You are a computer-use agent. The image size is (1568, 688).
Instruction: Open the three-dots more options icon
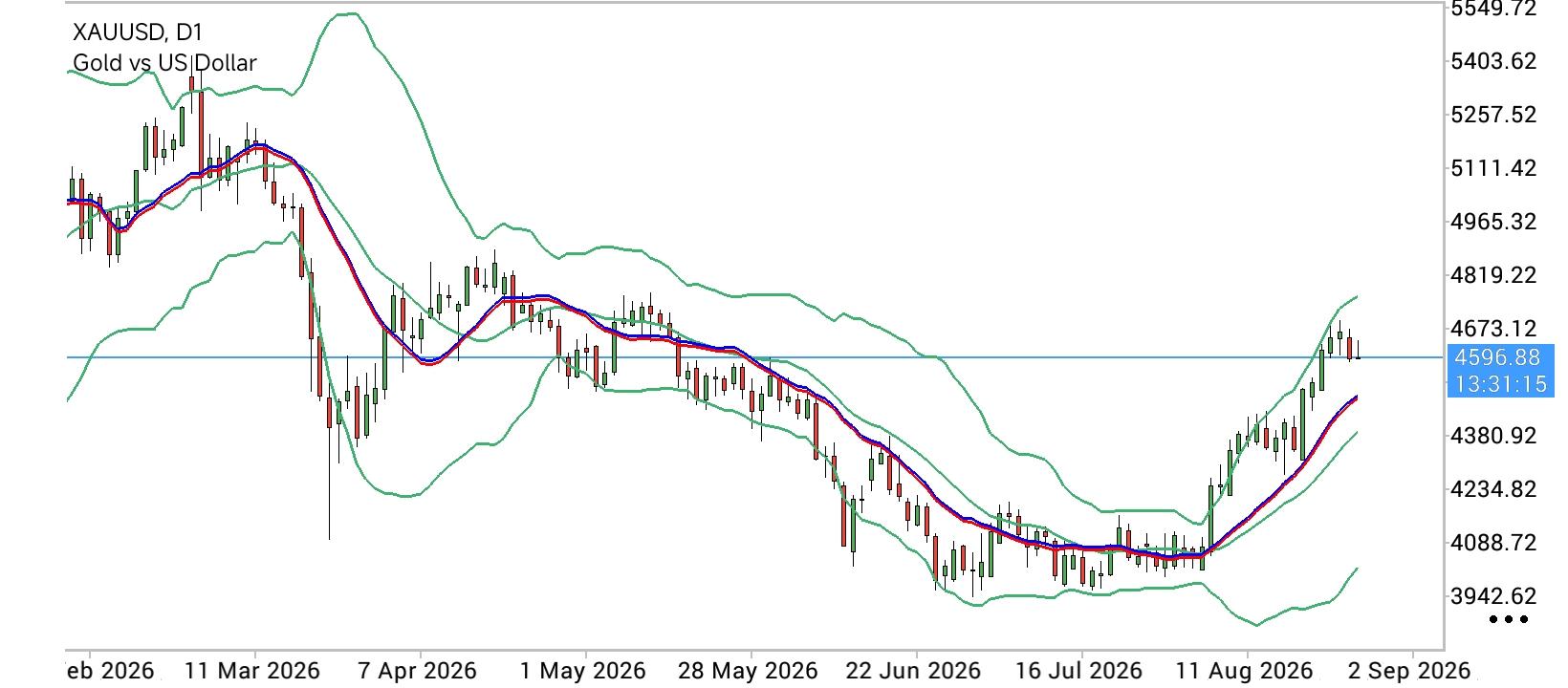pos(1509,619)
